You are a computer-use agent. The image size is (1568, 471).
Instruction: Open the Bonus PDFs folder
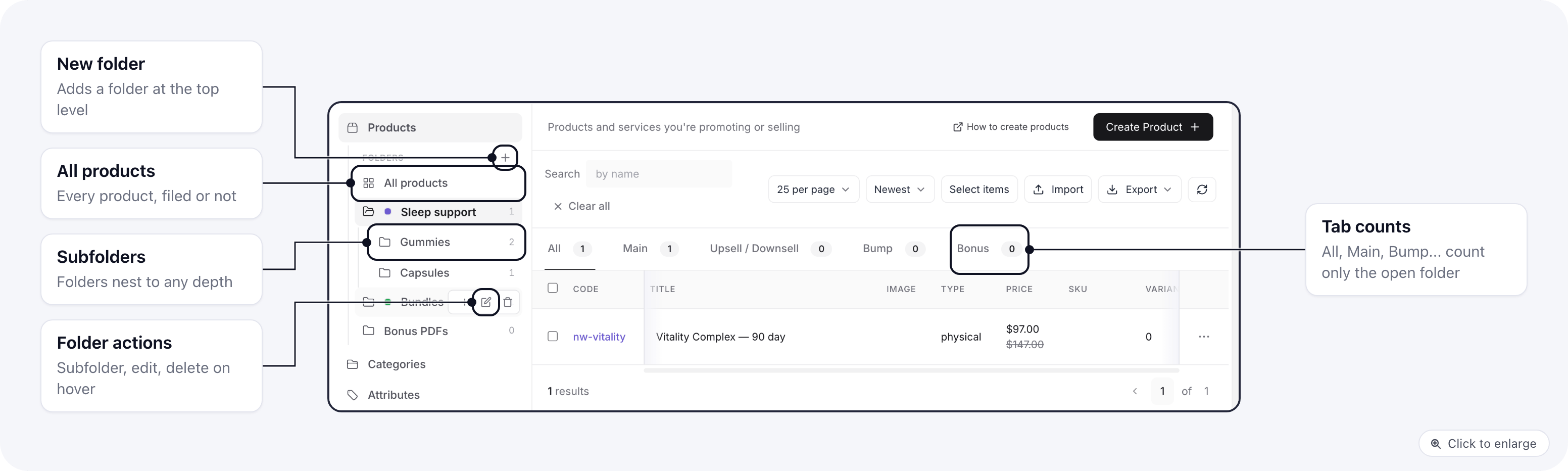click(x=438, y=330)
